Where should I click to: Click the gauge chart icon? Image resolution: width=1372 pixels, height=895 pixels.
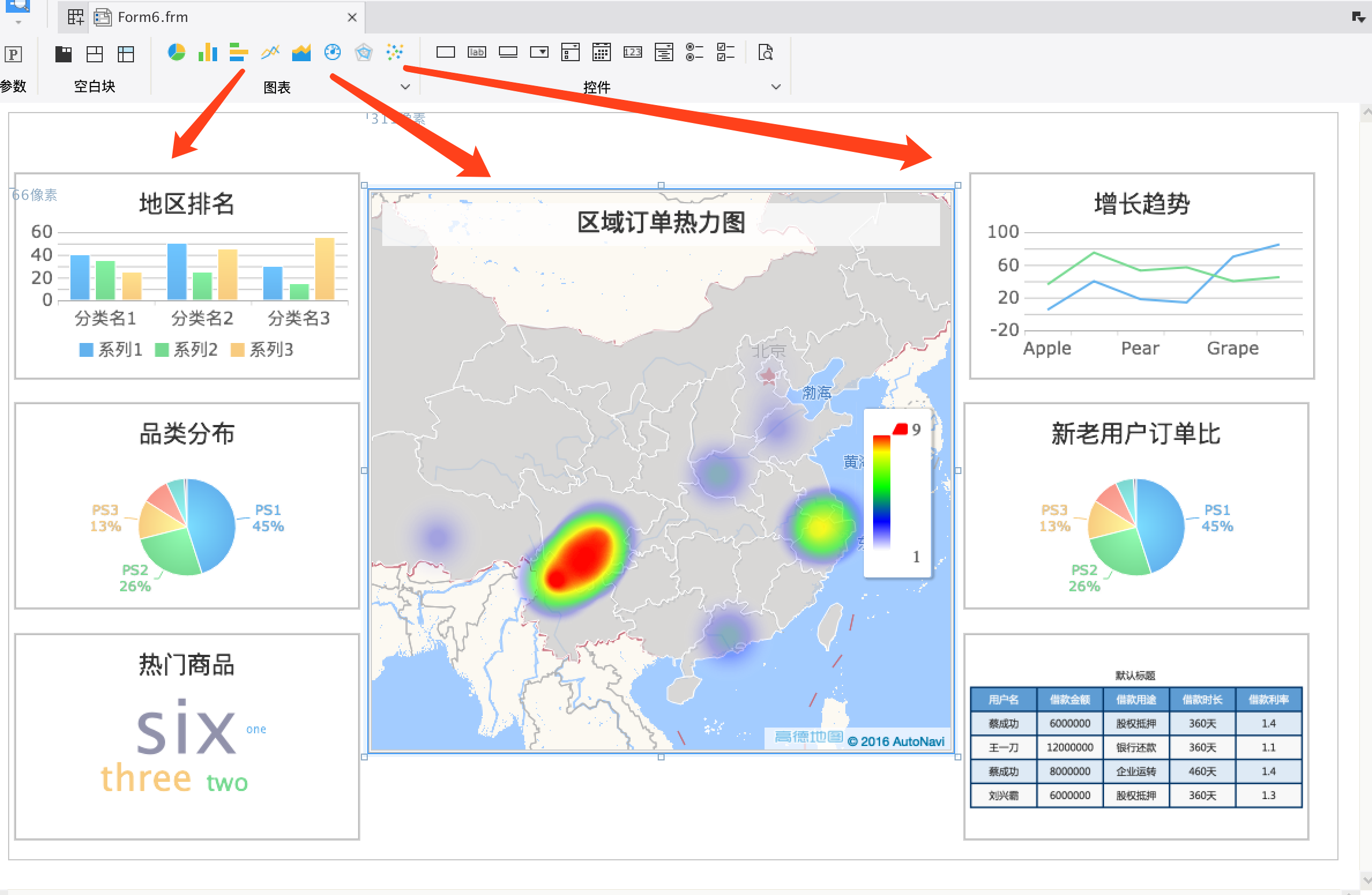pos(333,53)
